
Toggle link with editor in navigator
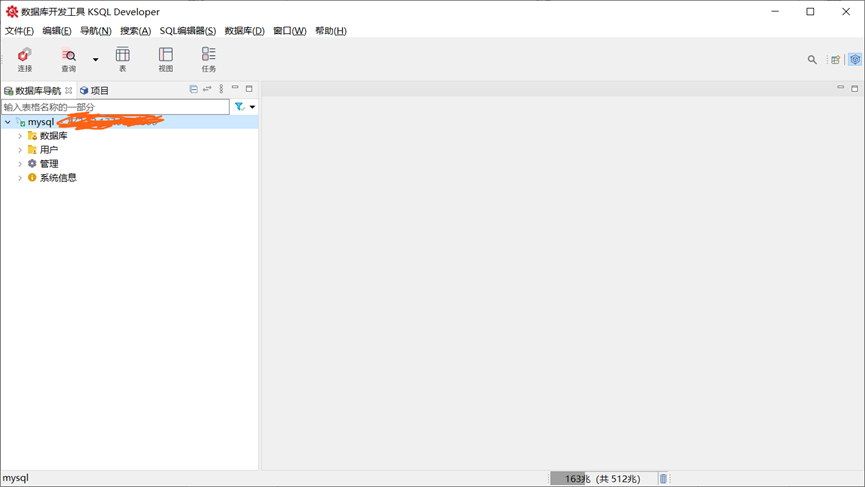coord(207,90)
